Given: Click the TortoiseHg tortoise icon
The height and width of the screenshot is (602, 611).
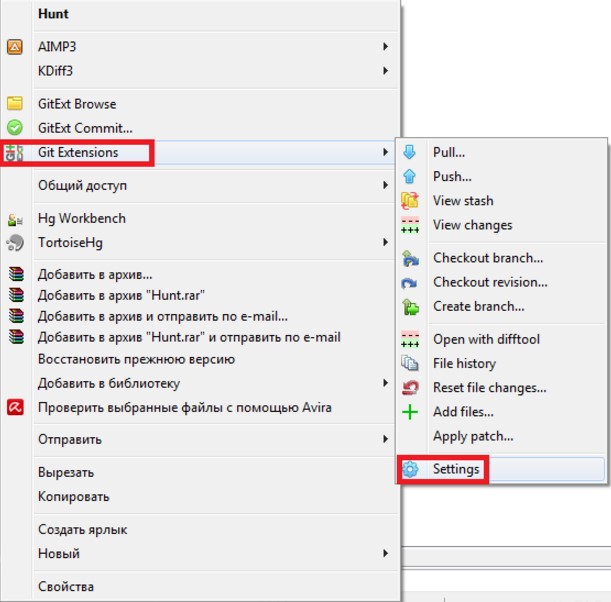Looking at the screenshot, I should [15, 243].
